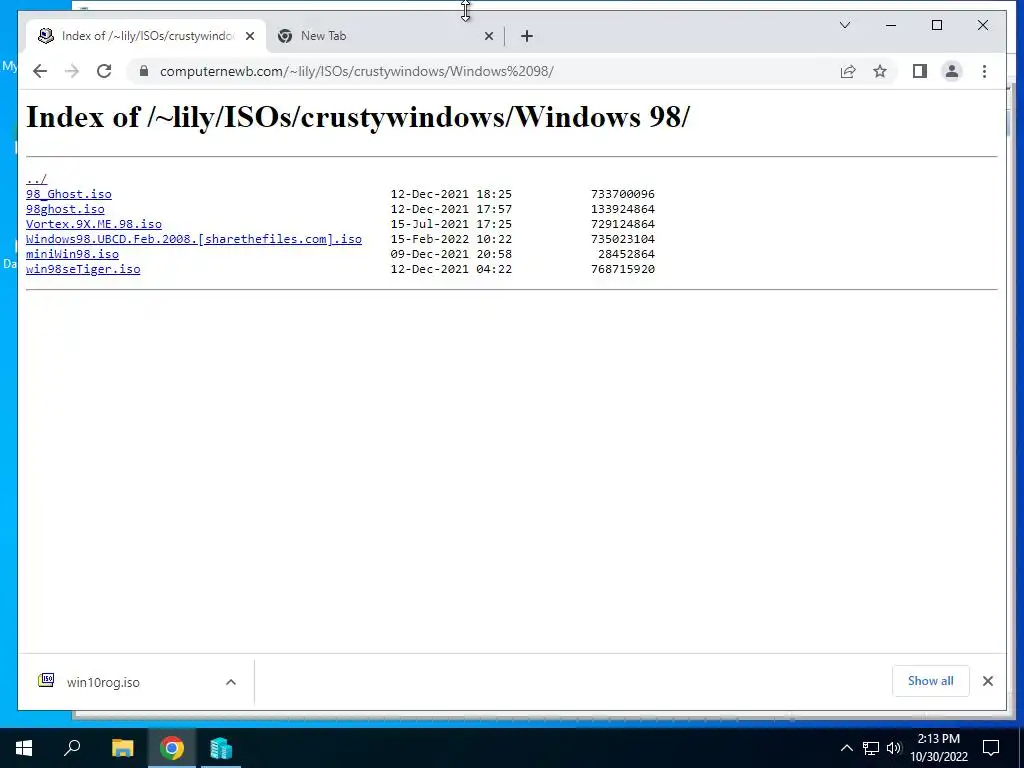This screenshot has width=1024, height=768.
Task: Open the Chrome side panel
Action: click(920, 71)
